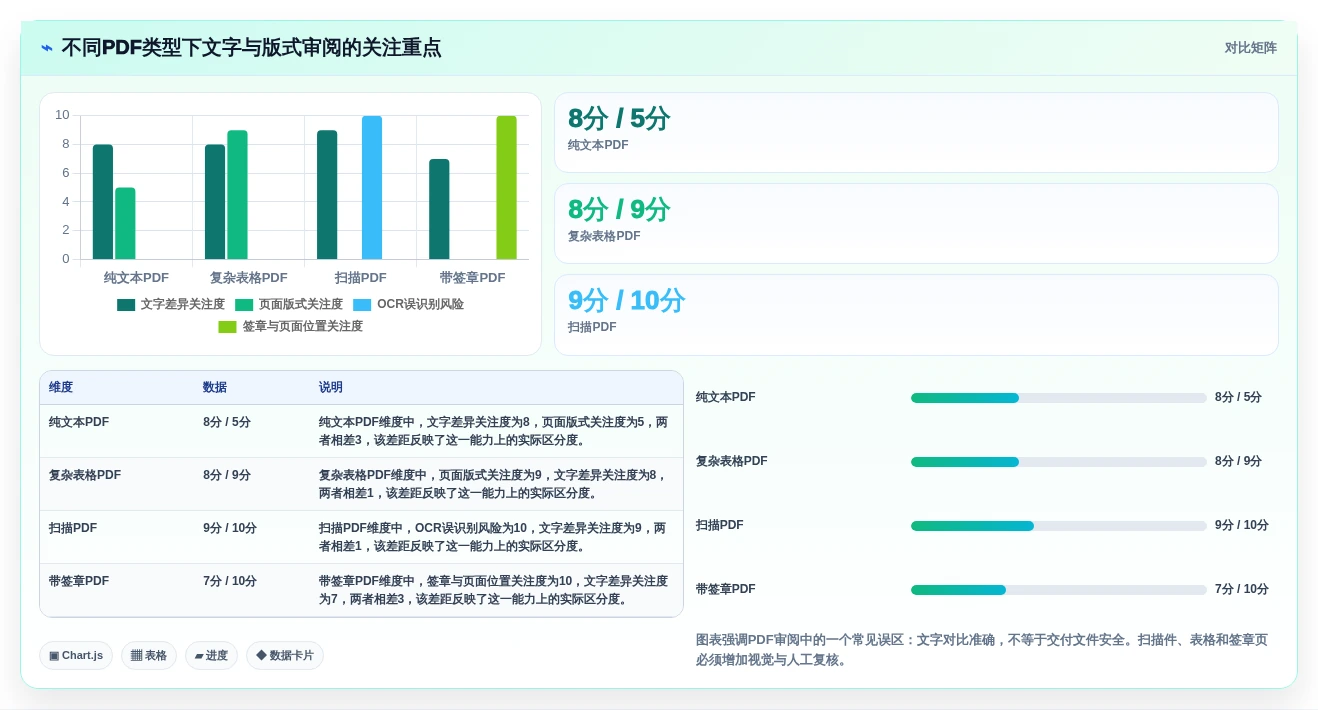Select the 复杂表格PDF table row name
Screen dimensions: 1318x710
pos(85,476)
